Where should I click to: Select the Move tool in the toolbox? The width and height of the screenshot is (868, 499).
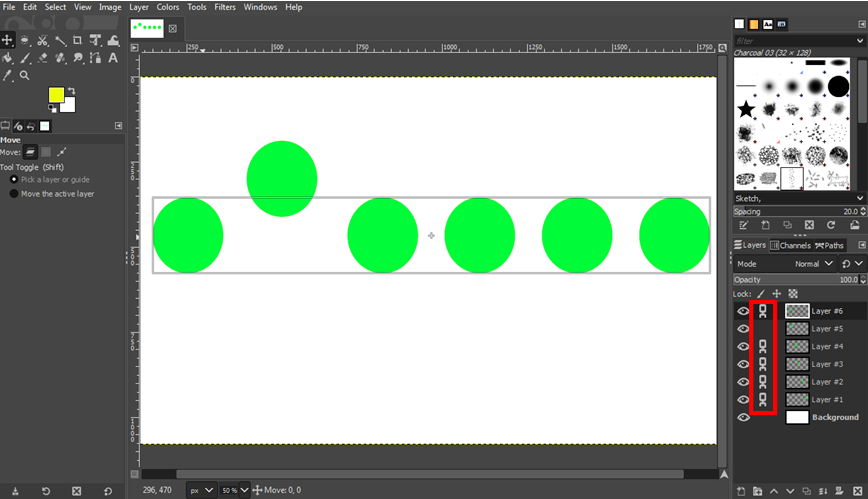[x=7, y=40]
